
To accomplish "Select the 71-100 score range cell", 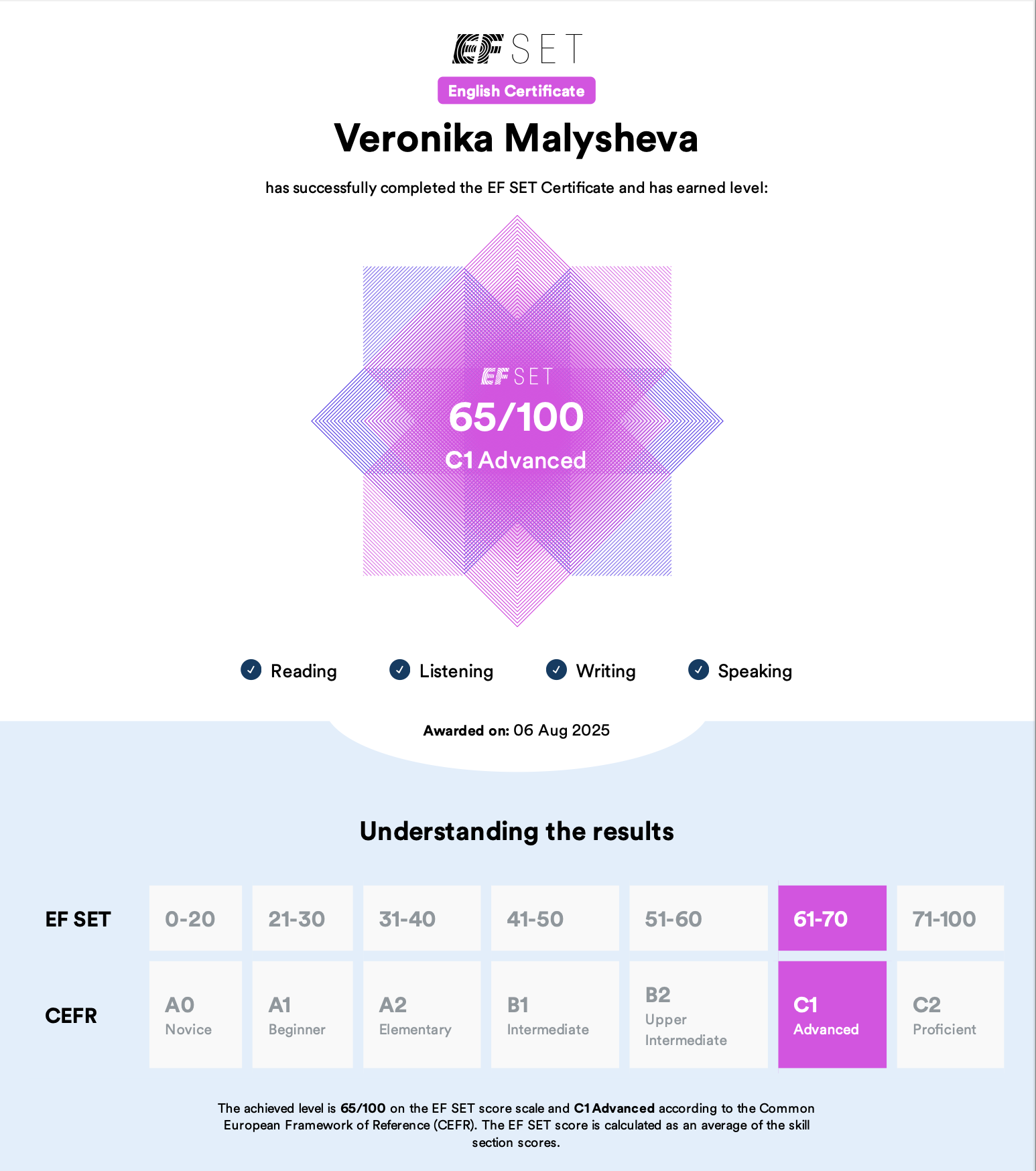I will tap(950, 918).
